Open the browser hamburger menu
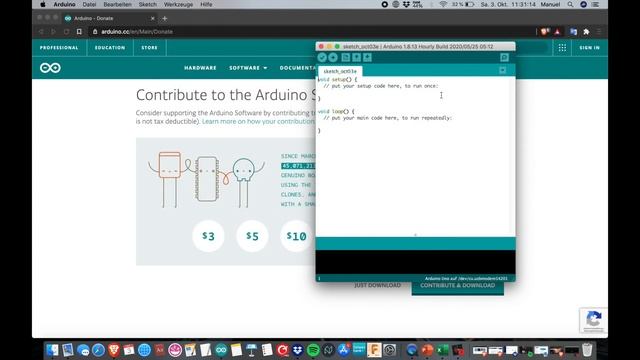 (x=599, y=31)
